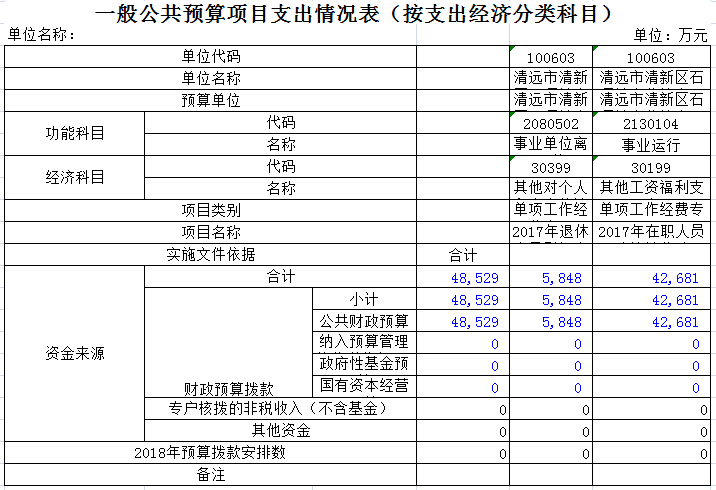This screenshot has height=490, width=716.
Task: Click the 事业运行 name cell
Action: [x=650, y=144]
